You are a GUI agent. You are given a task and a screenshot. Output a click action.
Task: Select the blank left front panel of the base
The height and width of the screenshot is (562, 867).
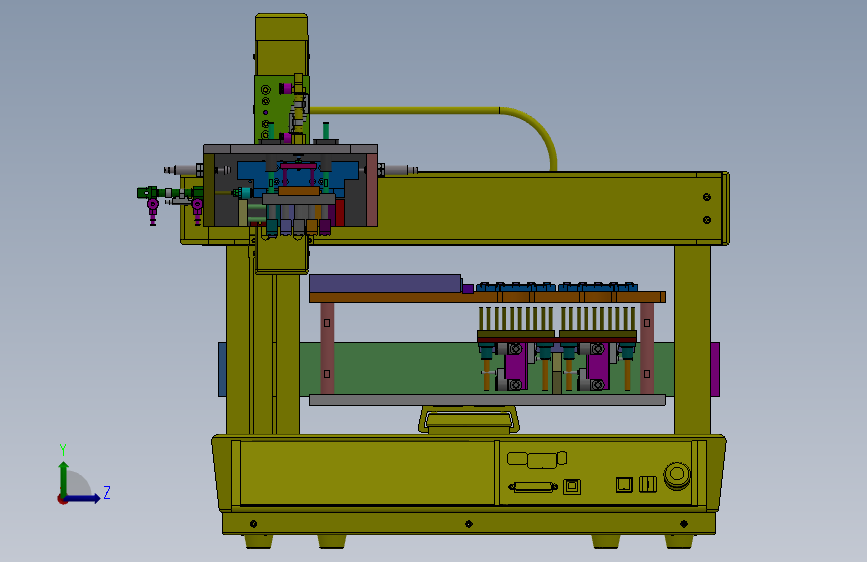[367, 472]
